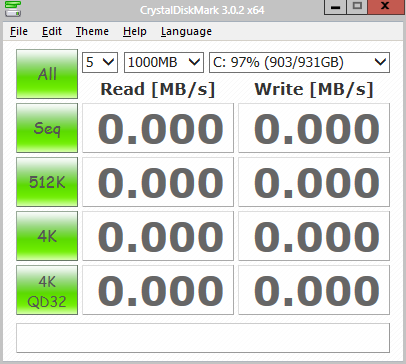Click the 4K QD32 write result value
Viewport: 406px width, 364px height.
pos(314,290)
